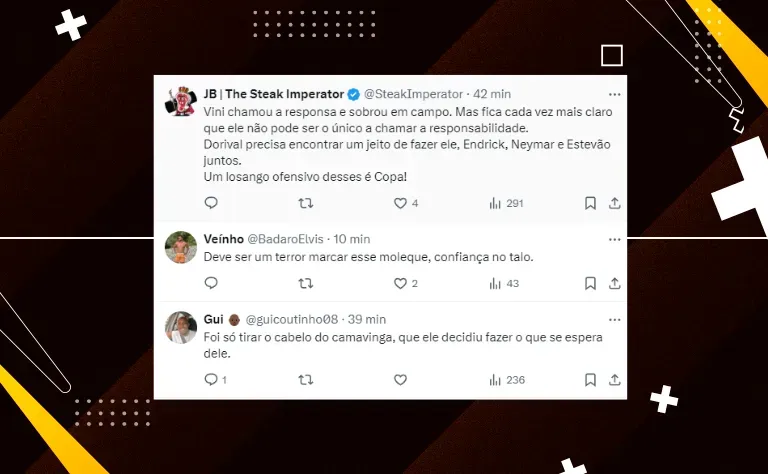Viewport: 768px width, 474px height.
Task: Open more options on Veínho's tweet
Action: tap(614, 239)
